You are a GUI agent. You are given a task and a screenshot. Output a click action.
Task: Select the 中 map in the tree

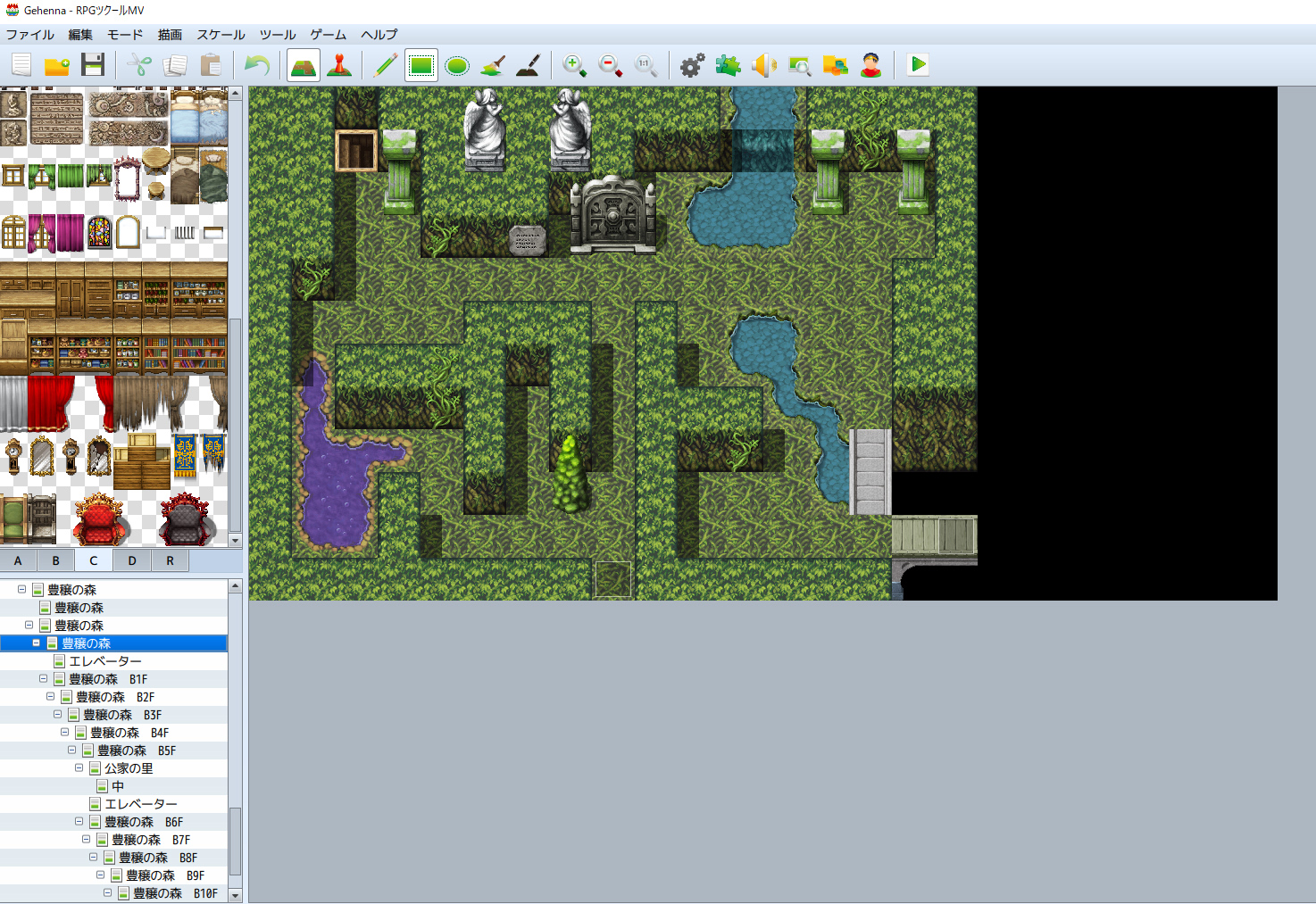click(x=118, y=786)
